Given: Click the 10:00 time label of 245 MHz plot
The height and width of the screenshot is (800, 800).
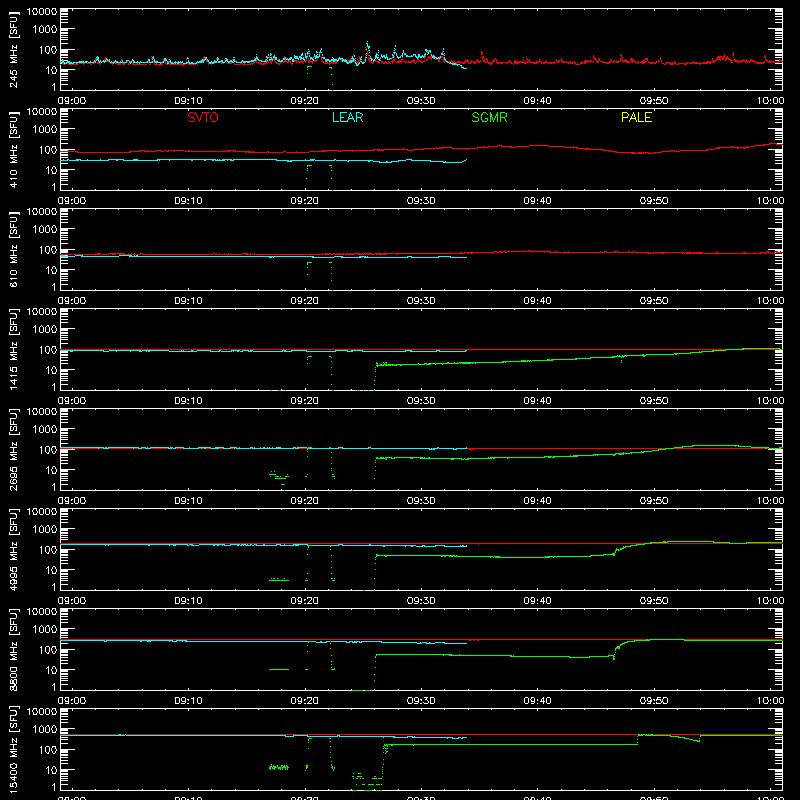Looking at the screenshot, I should [x=770, y=101].
